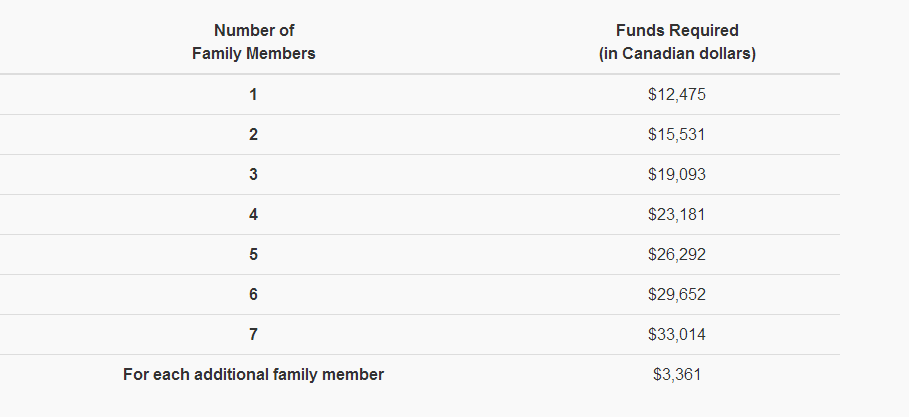The width and height of the screenshot is (909, 417).
Task: Select the family member count 2 cell
Action: [x=254, y=135]
